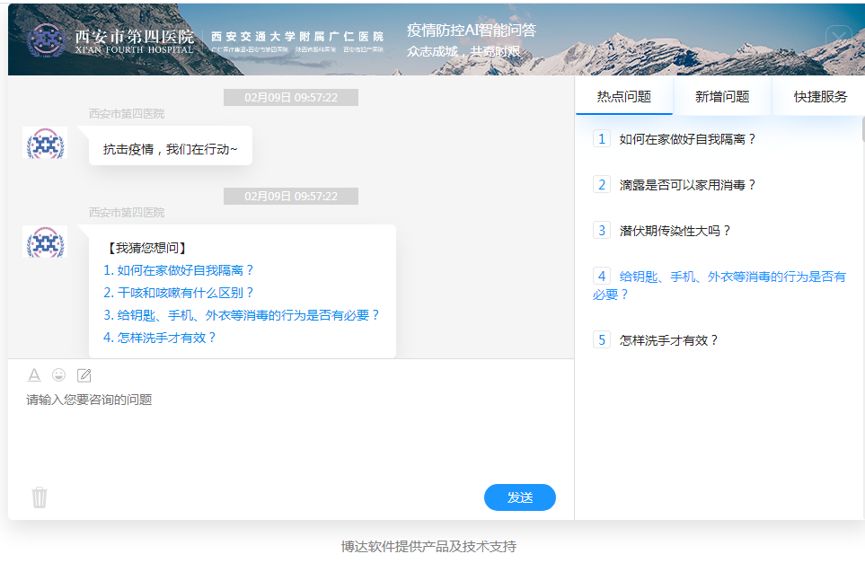
Task: Focus the 请输入您要咨询的问题 input box
Action: coord(291,433)
